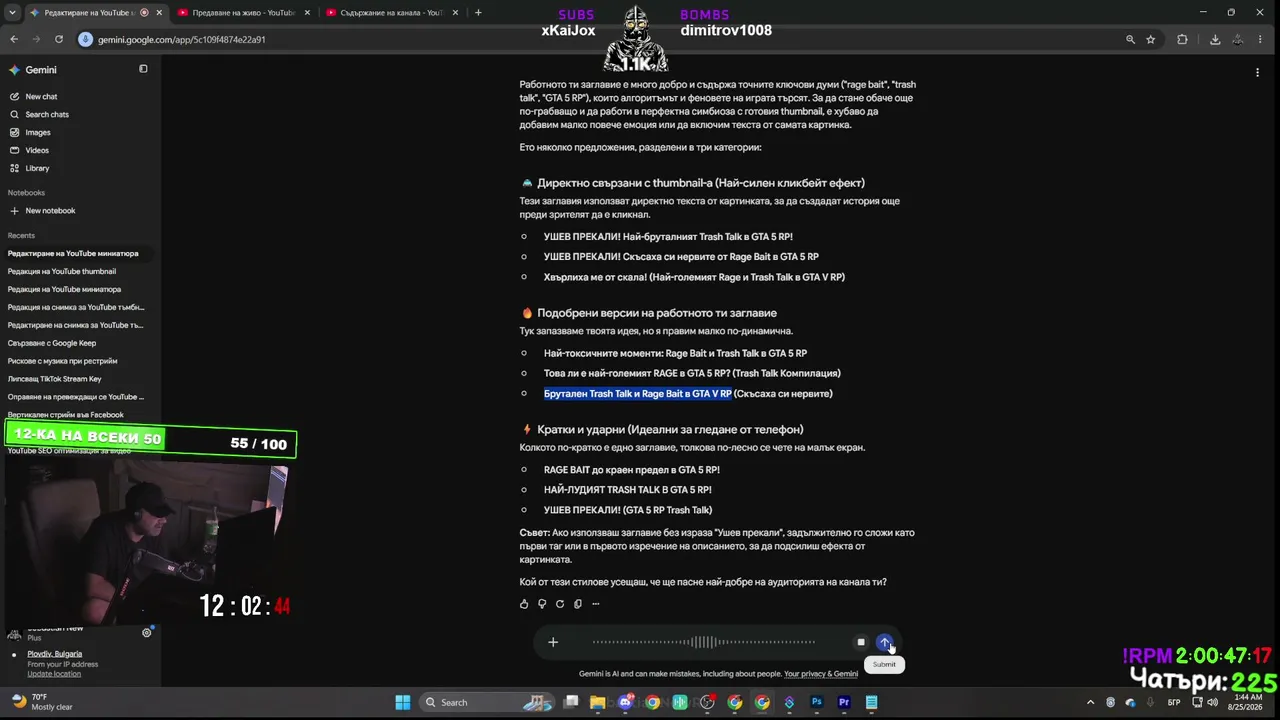The width and height of the screenshot is (1280, 720).
Task: Open the Chrome extensions puzzle icon
Action: (1182, 39)
